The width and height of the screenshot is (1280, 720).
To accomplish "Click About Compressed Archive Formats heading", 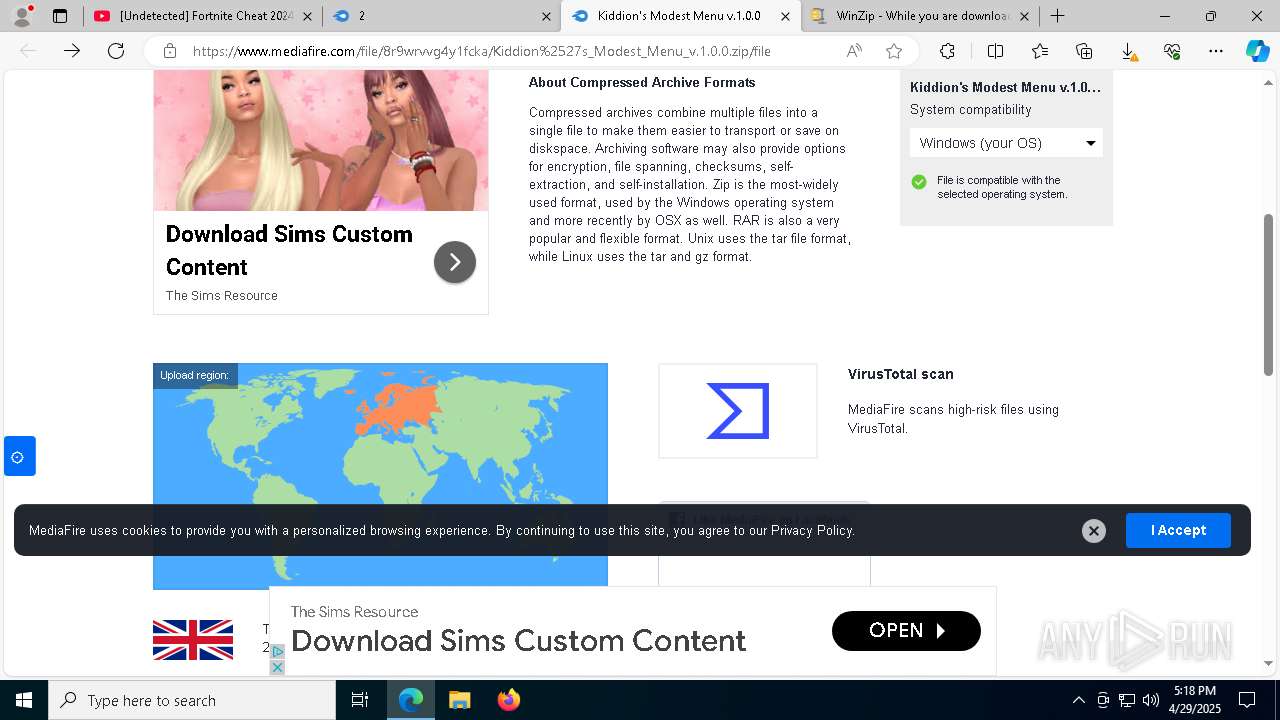I will 642,82.
